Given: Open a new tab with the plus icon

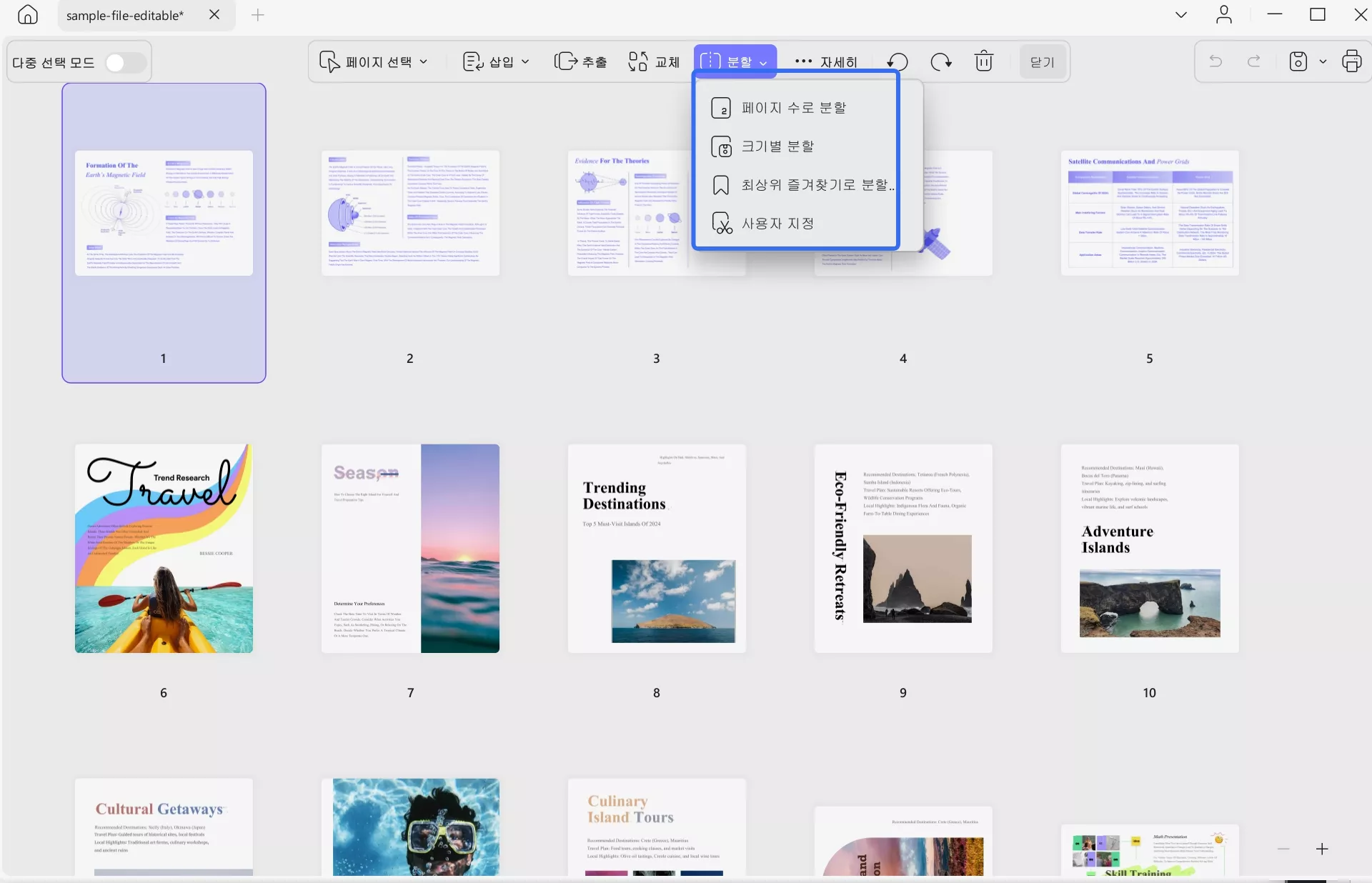Looking at the screenshot, I should coord(258,15).
